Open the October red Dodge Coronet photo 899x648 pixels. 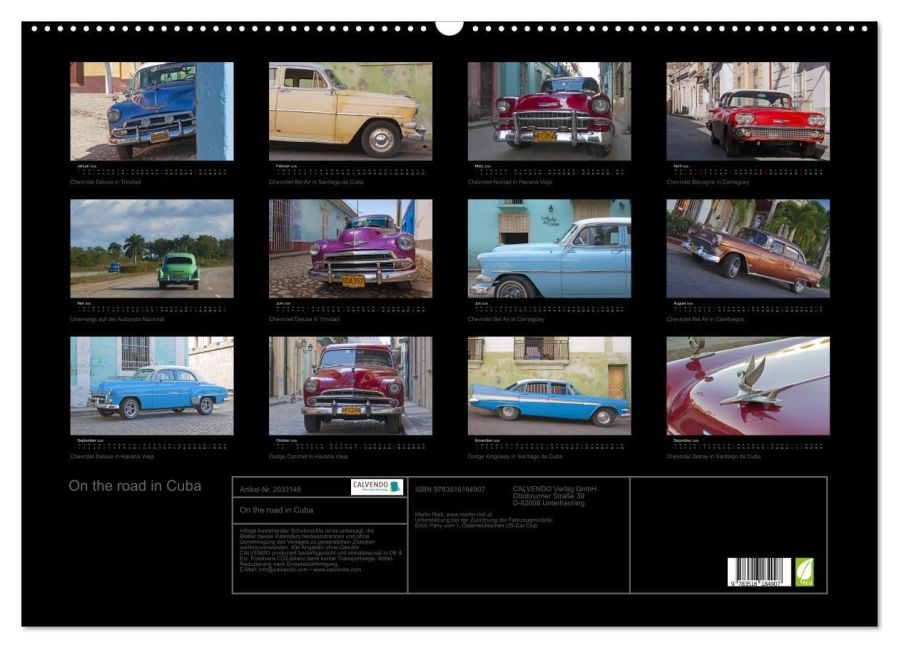(x=350, y=385)
